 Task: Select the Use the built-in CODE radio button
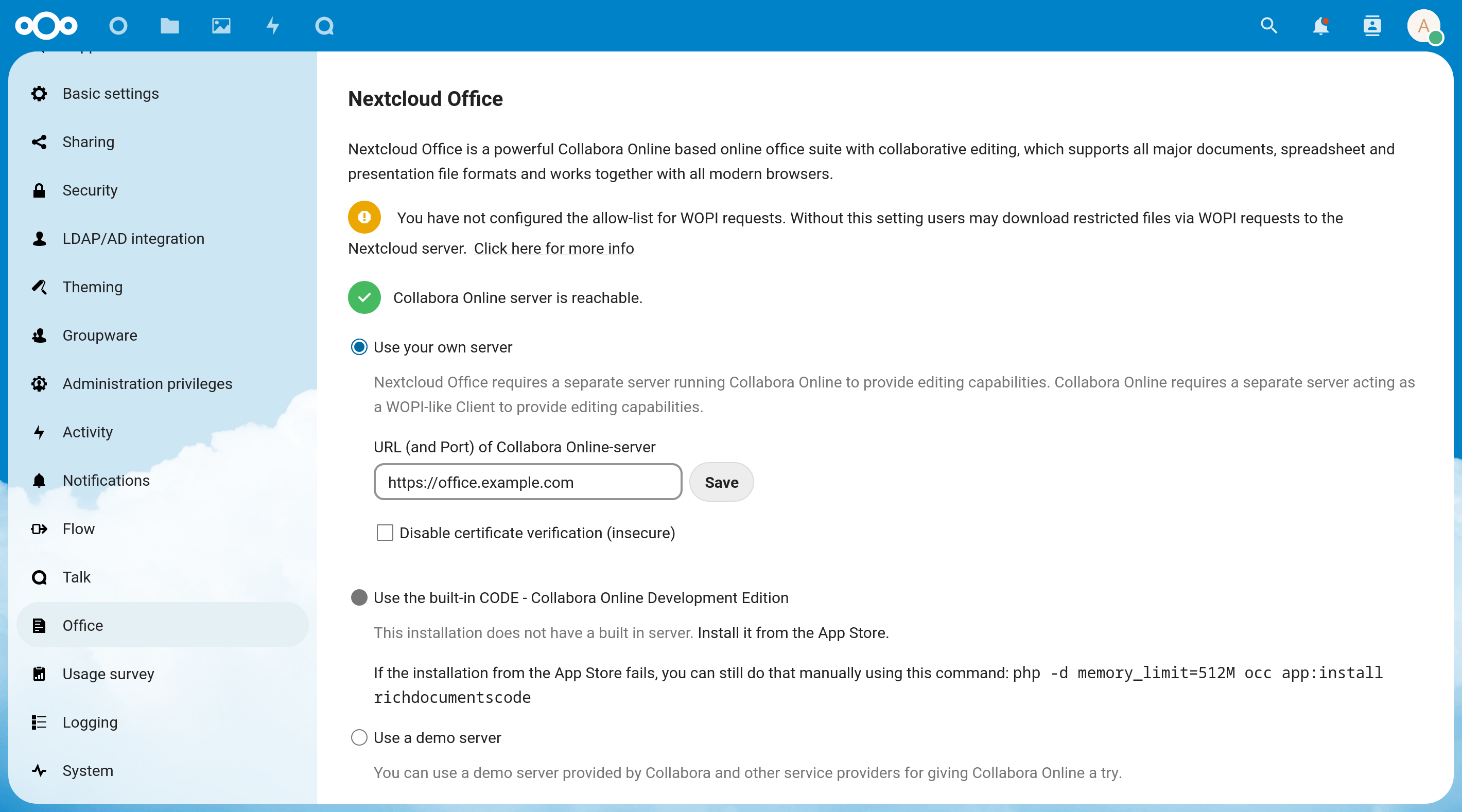[x=359, y=597]
